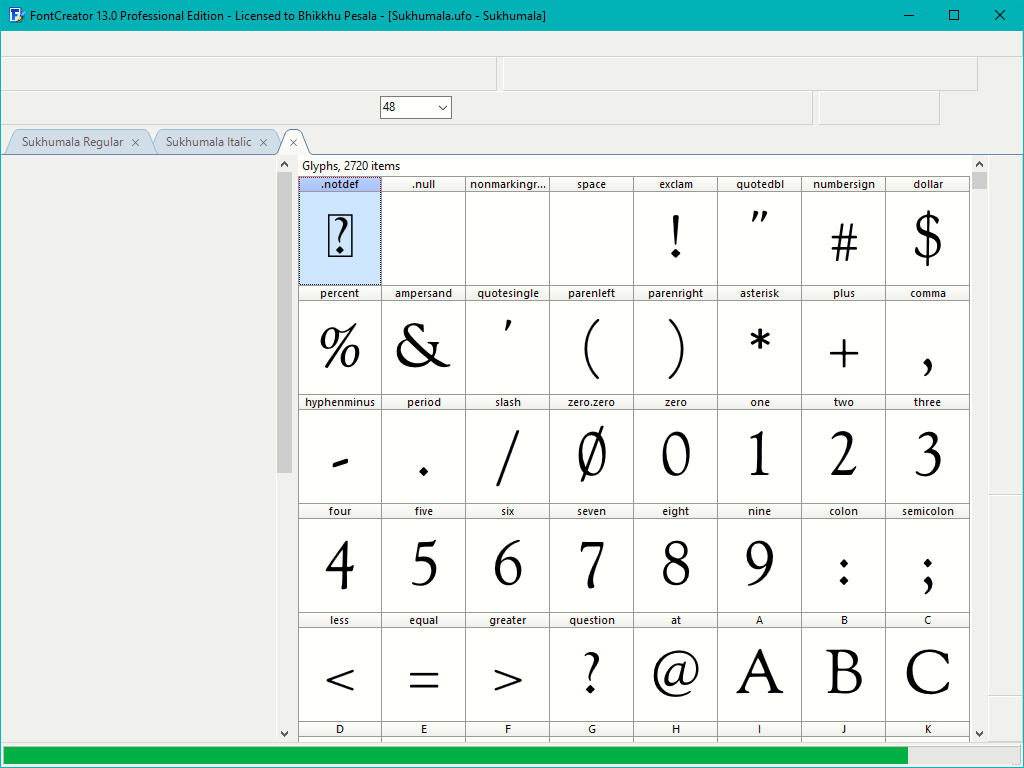Click the green loading progress bar
Screen dimensions: 1024x768
click(455, 756)
